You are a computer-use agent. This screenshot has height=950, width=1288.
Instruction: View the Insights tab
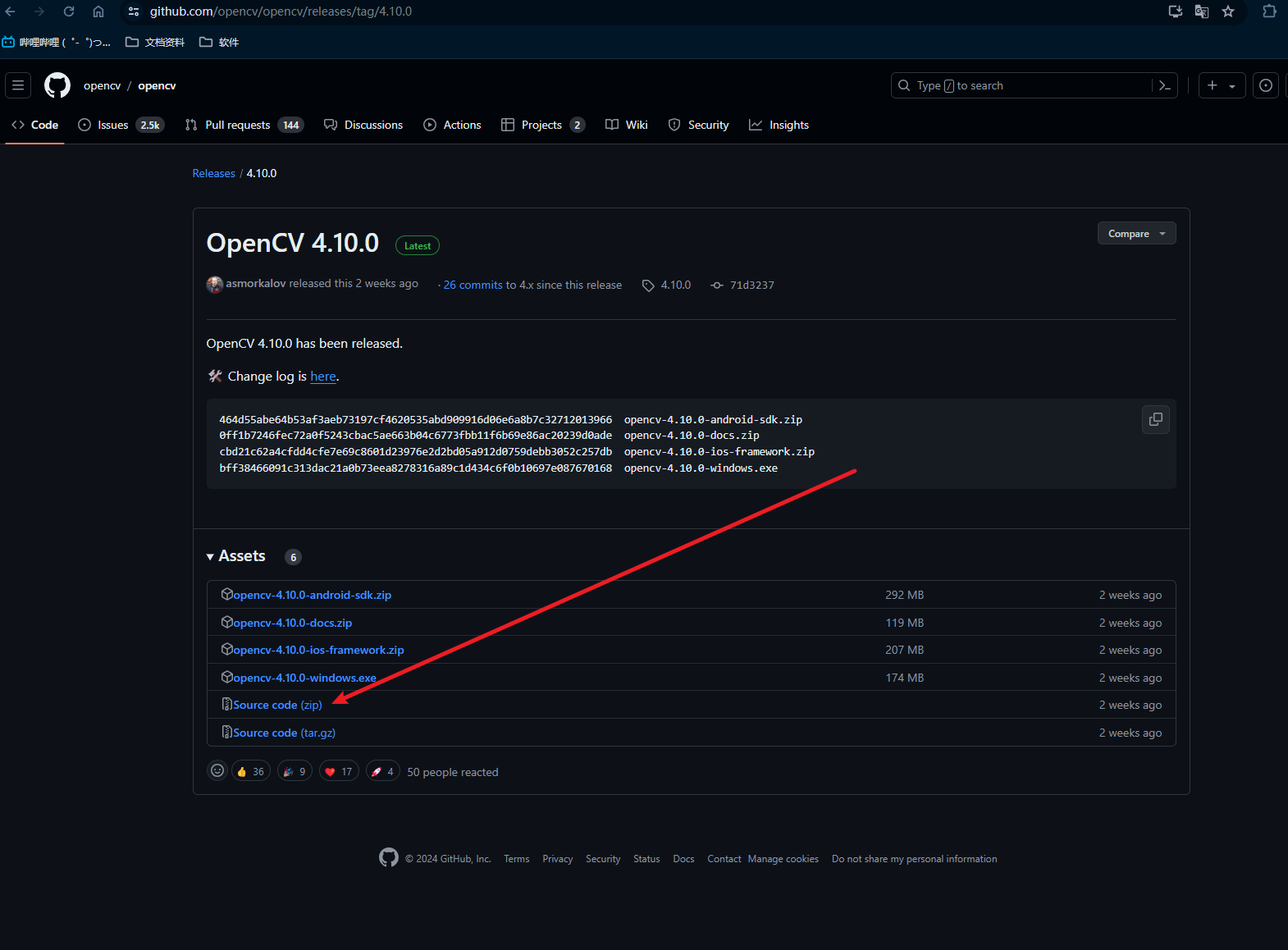pyautogui.click(x=779, y=125)
